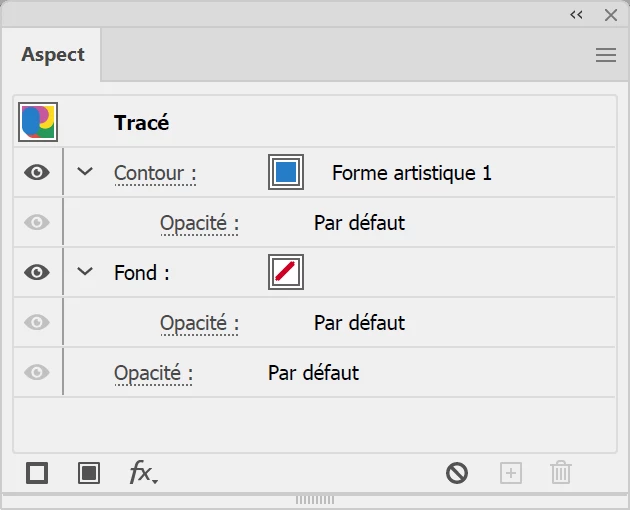Toggle visibility of the Fond row
Screen dimensions: 630x510
click(x=37, y=272)
